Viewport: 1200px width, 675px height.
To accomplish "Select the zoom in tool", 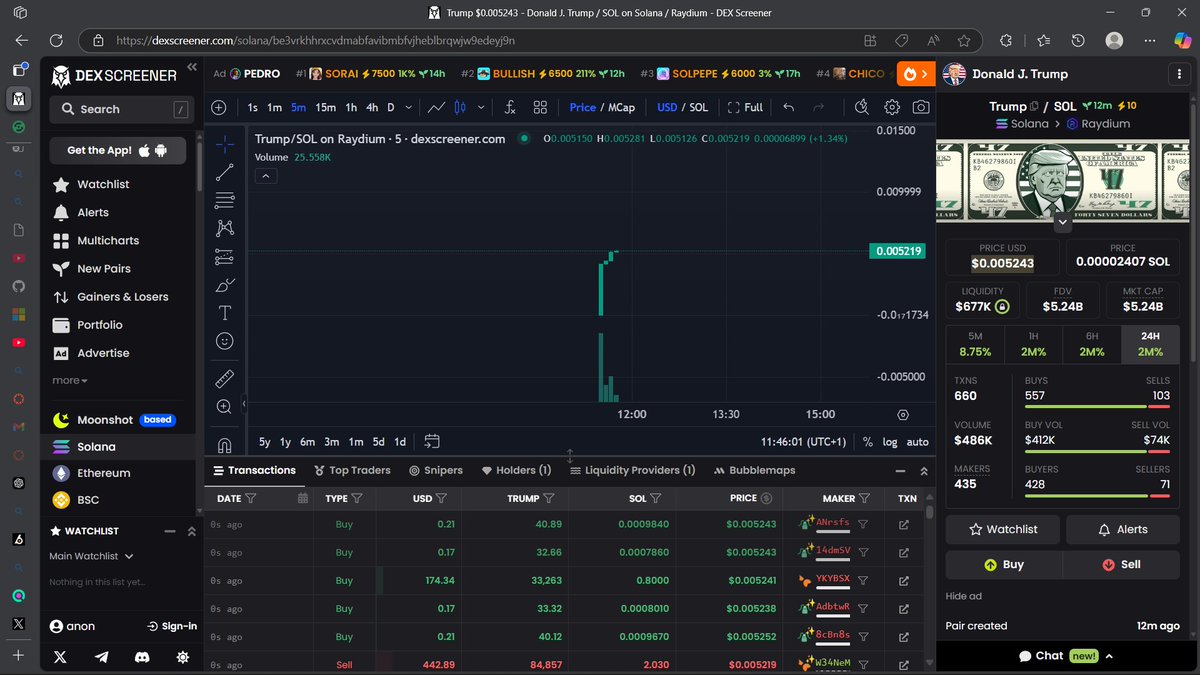I will point(225,406).
